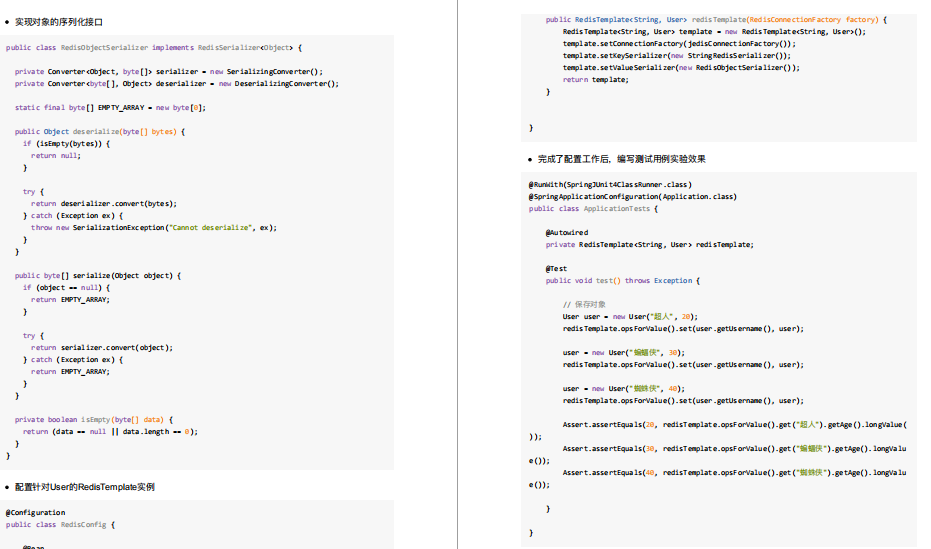Click the "@Test" annotation
Screen dimensions: 931x549
pos(556,269)
